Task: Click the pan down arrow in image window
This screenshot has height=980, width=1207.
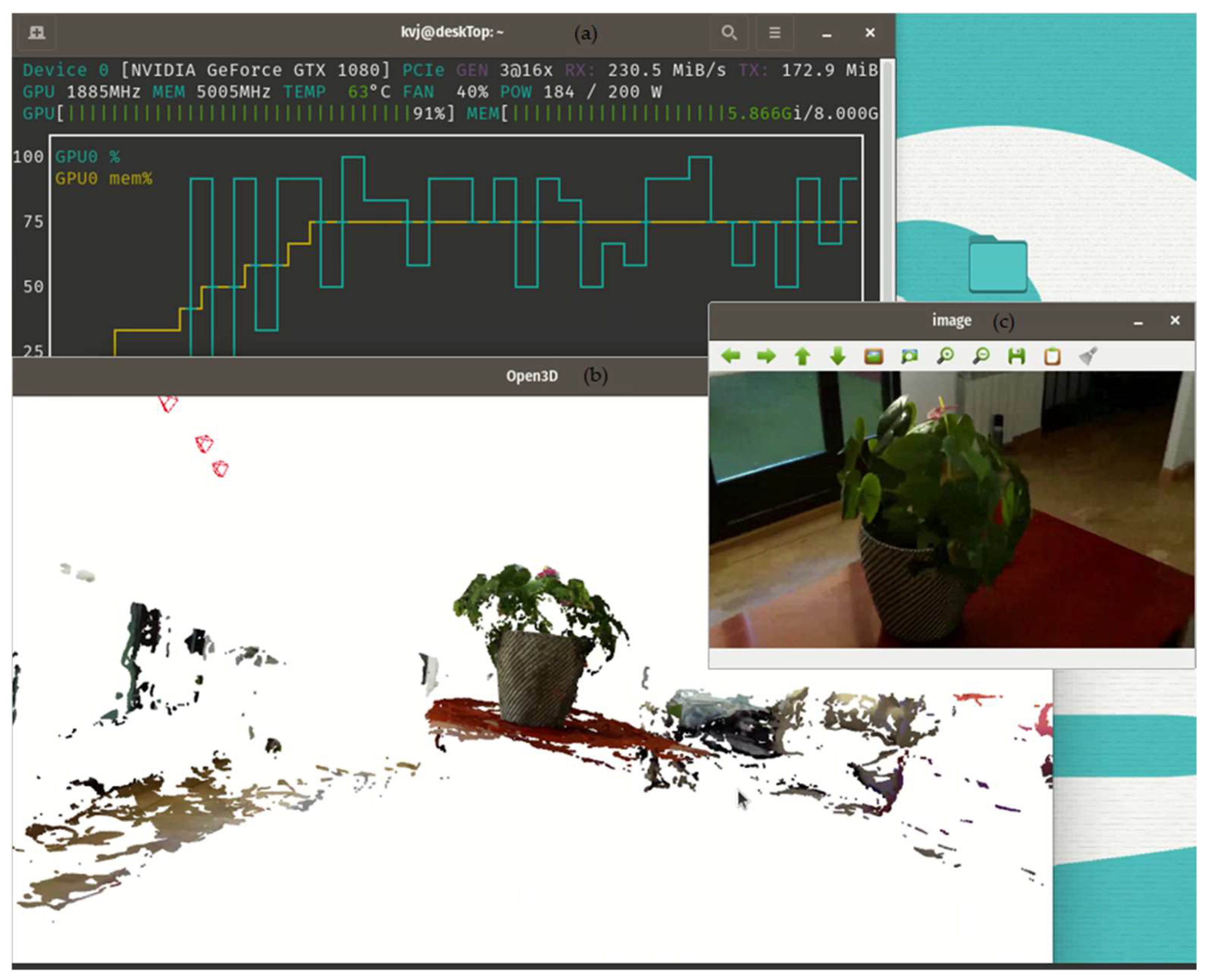Action: [x=838, y=356]
